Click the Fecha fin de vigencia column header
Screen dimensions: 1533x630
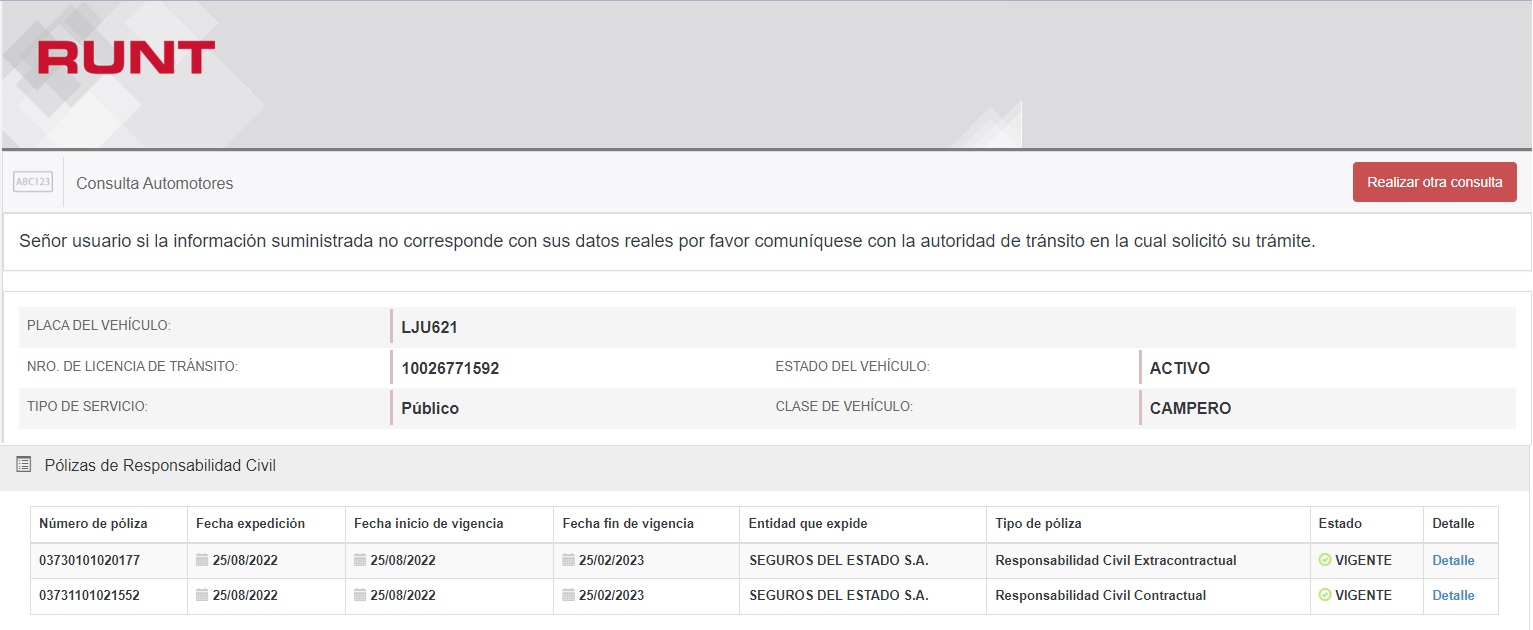(x=627, y=523)
